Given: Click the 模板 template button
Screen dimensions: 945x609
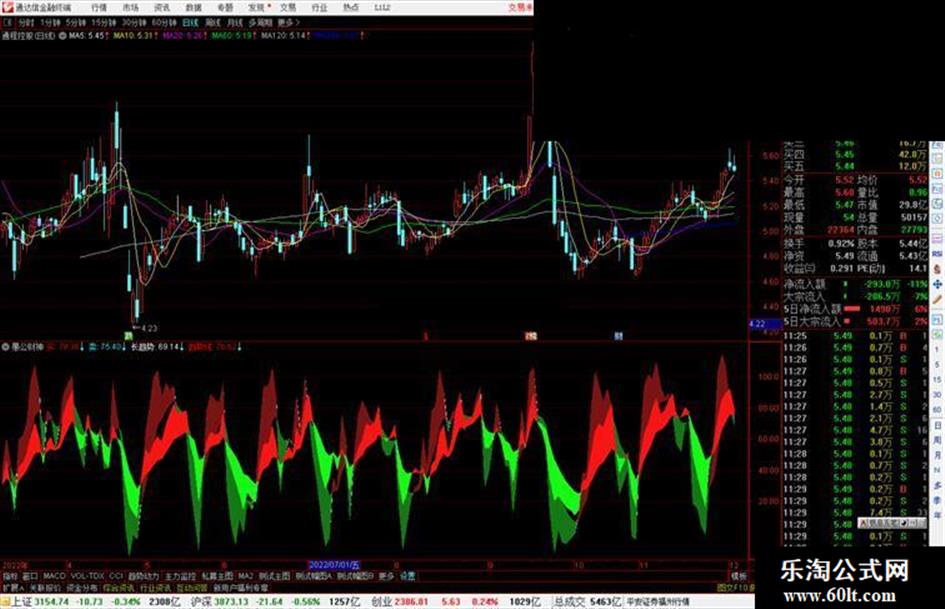Looking at the screenshot, I should [x=738, y=576].
